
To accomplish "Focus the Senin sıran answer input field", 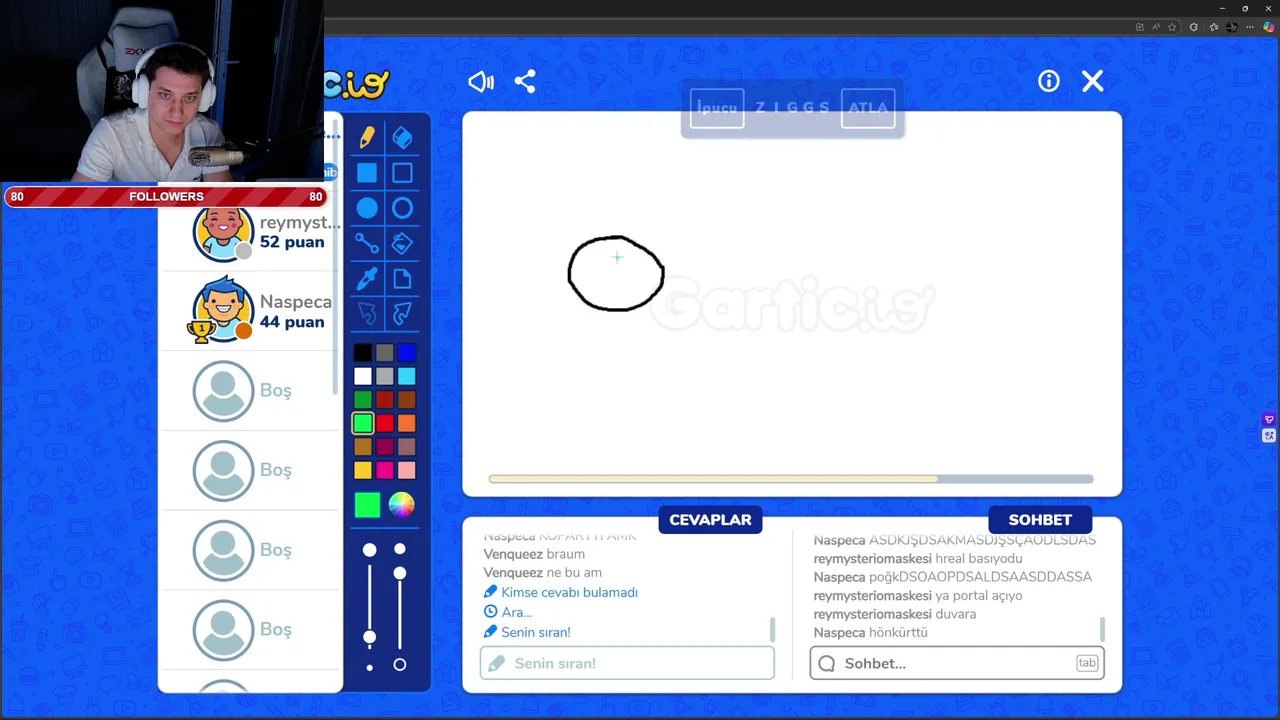I will click(627, 663).
